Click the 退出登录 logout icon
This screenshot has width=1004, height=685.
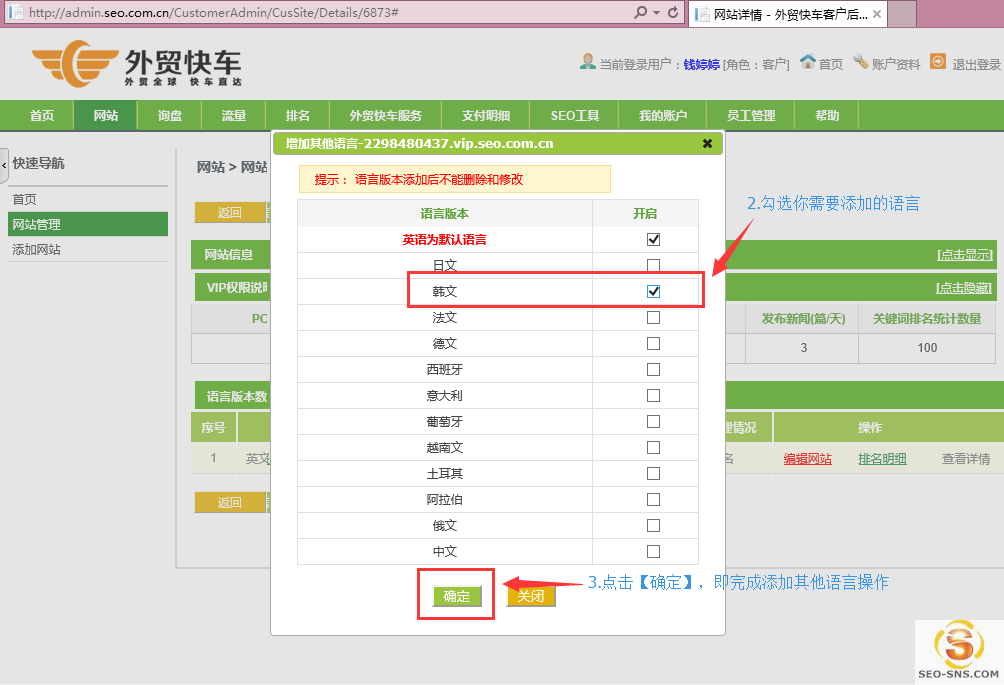(x=938, y=62)
